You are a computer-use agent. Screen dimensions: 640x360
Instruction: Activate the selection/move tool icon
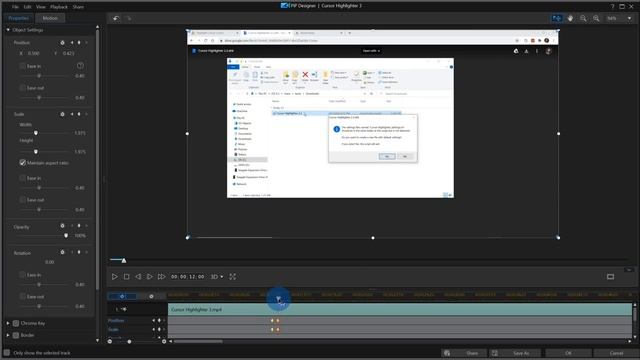click(557, 18)
